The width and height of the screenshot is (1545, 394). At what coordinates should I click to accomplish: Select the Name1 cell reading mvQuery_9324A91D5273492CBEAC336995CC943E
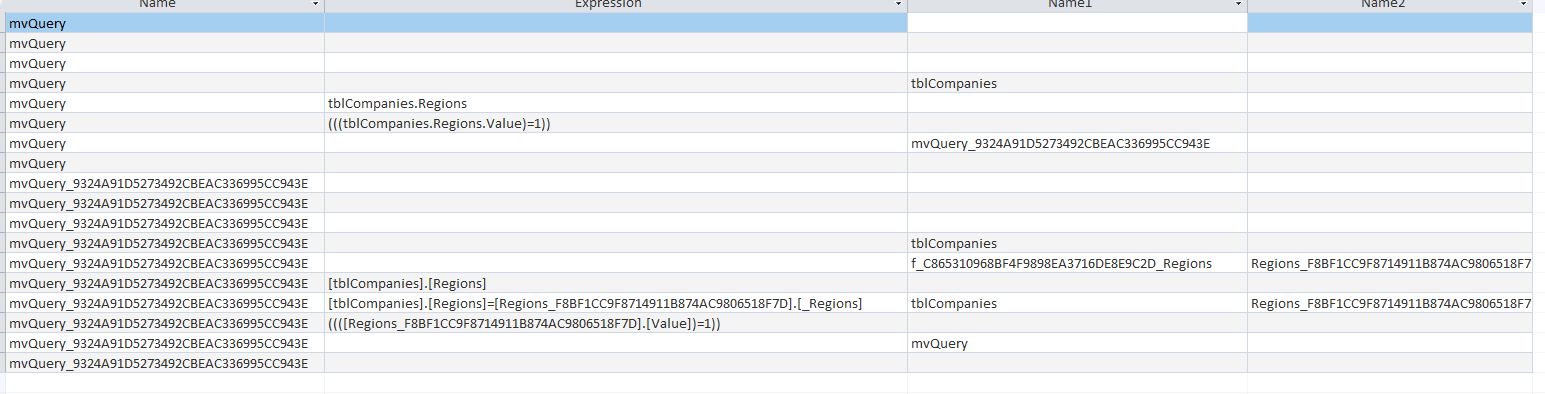tap(1077, 143)
